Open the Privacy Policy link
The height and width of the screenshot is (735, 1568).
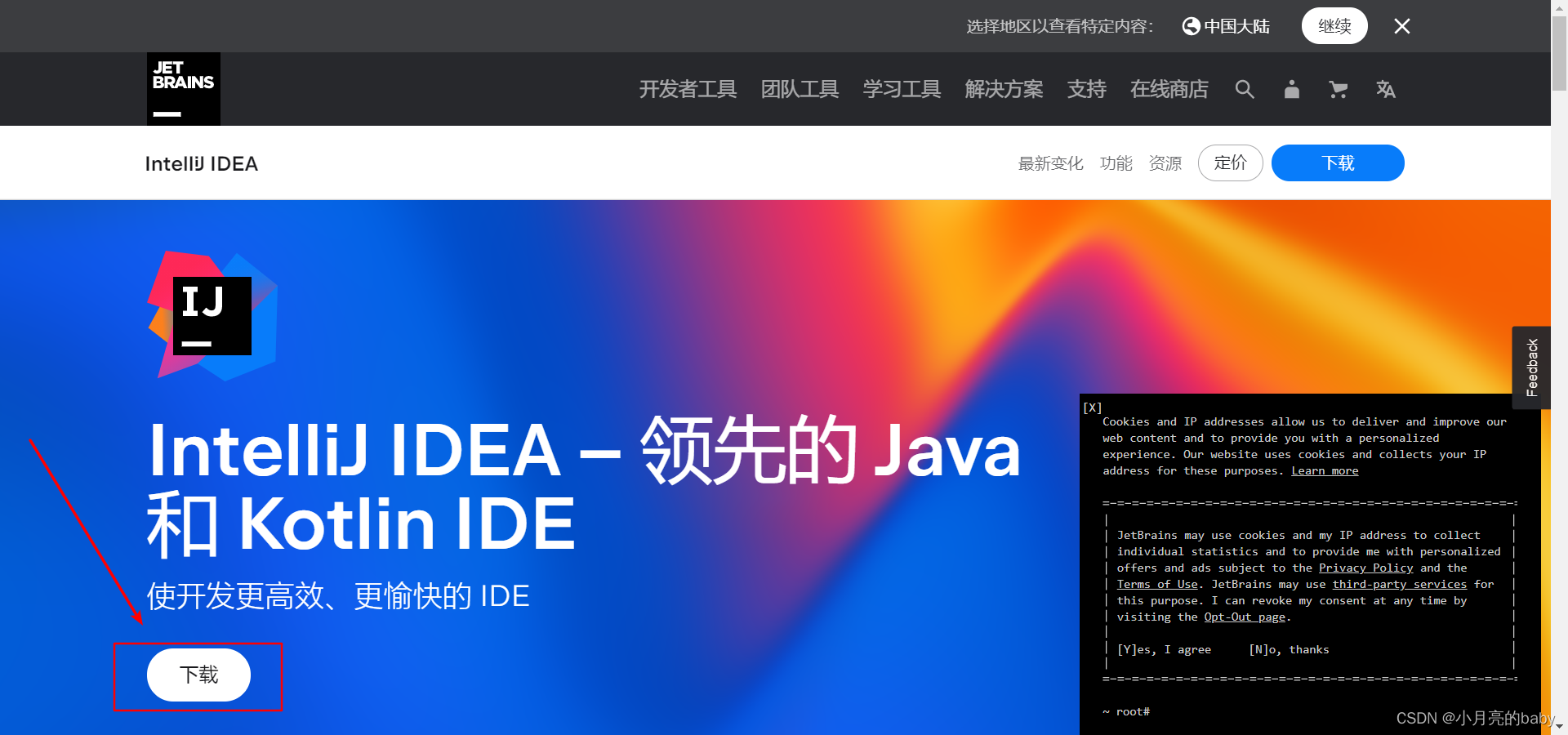coord(1365,568)
